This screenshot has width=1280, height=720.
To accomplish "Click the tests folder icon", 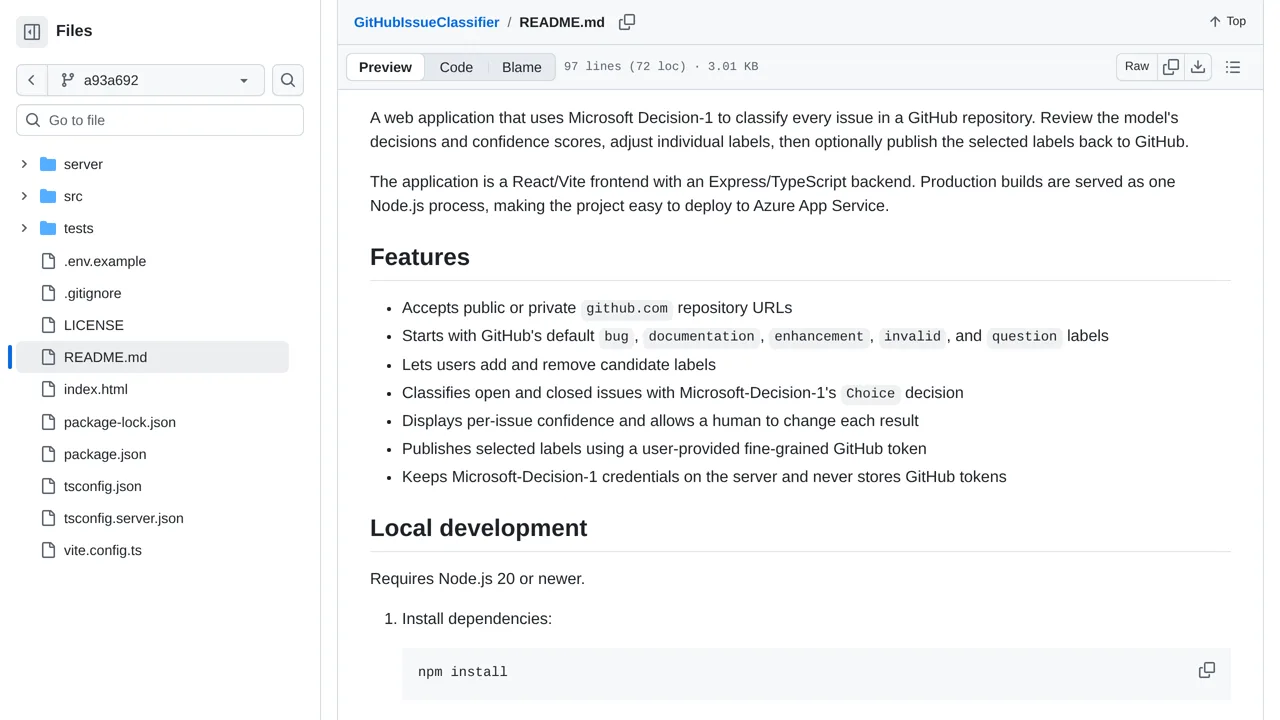I will tap(48, 228).
